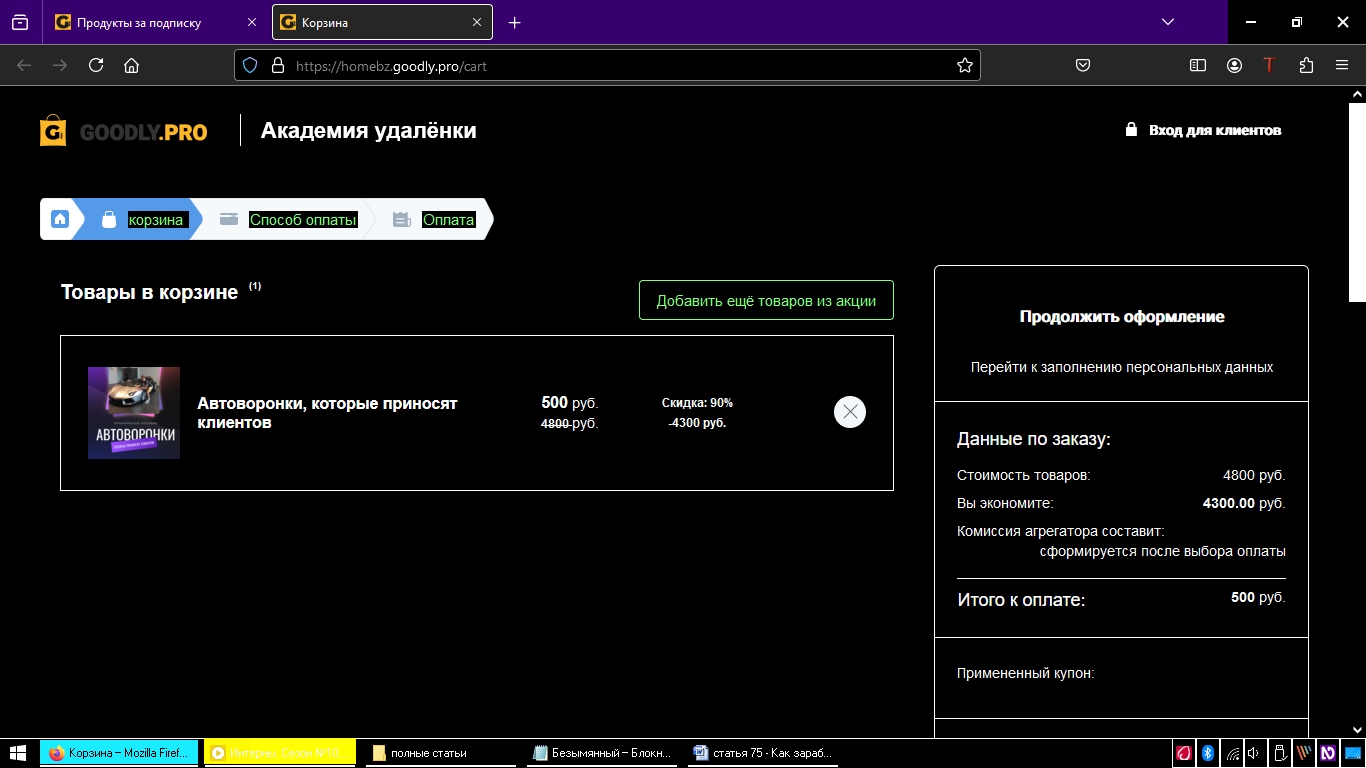Screen dimensions: 1366x768
Task: Open the Автоворонки product thumbnail
Action: [134, 413]
